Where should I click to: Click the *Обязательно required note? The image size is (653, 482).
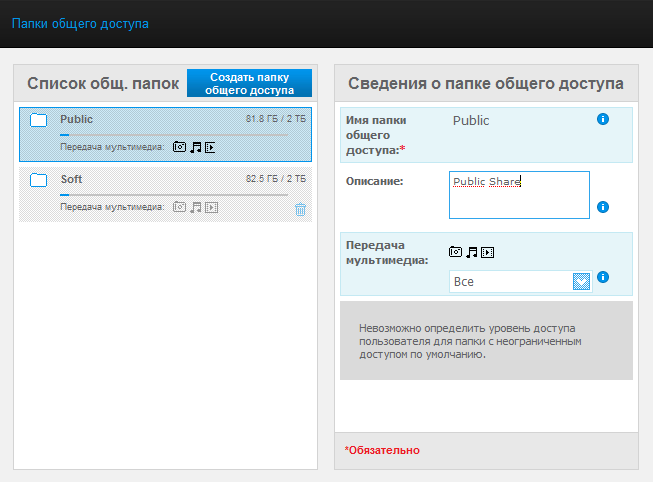(382, 450)
